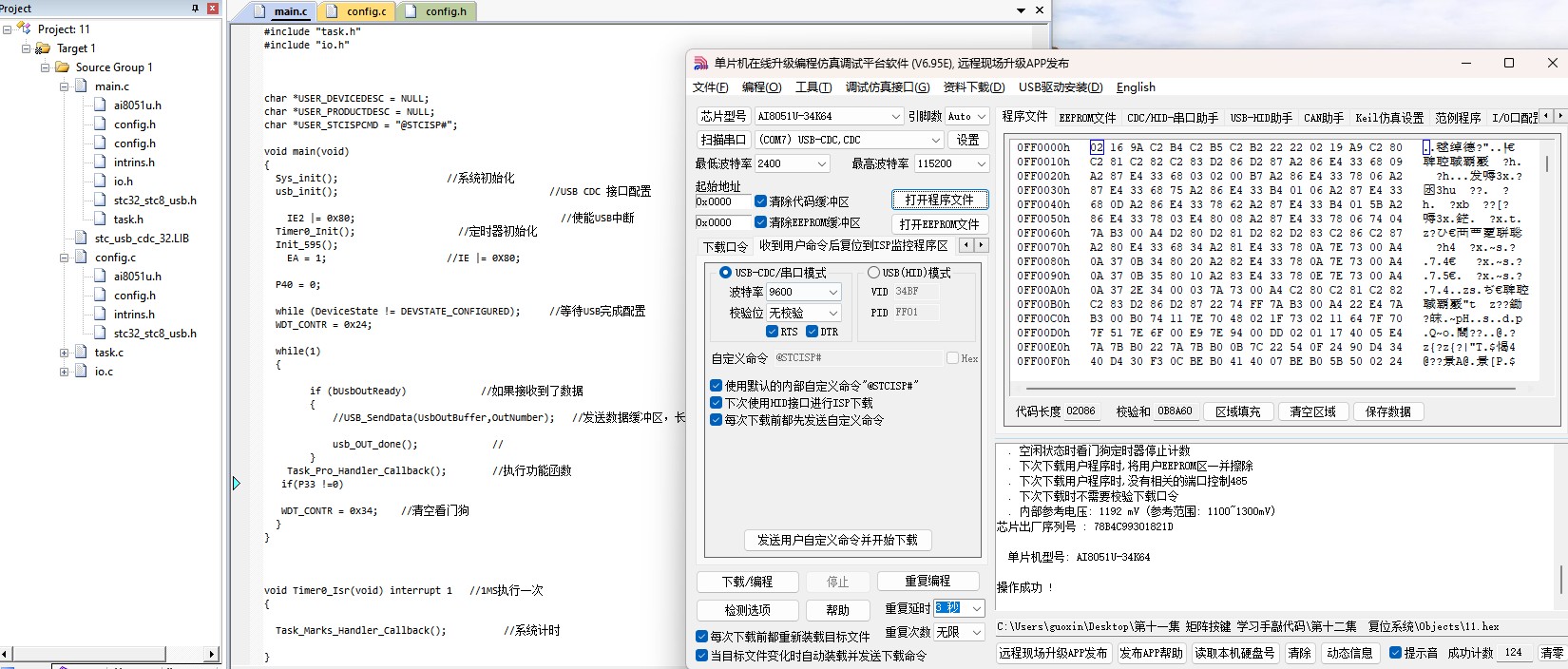
Task: Click the Project panel scroll-left arrow
Action: tap(6, 654)
